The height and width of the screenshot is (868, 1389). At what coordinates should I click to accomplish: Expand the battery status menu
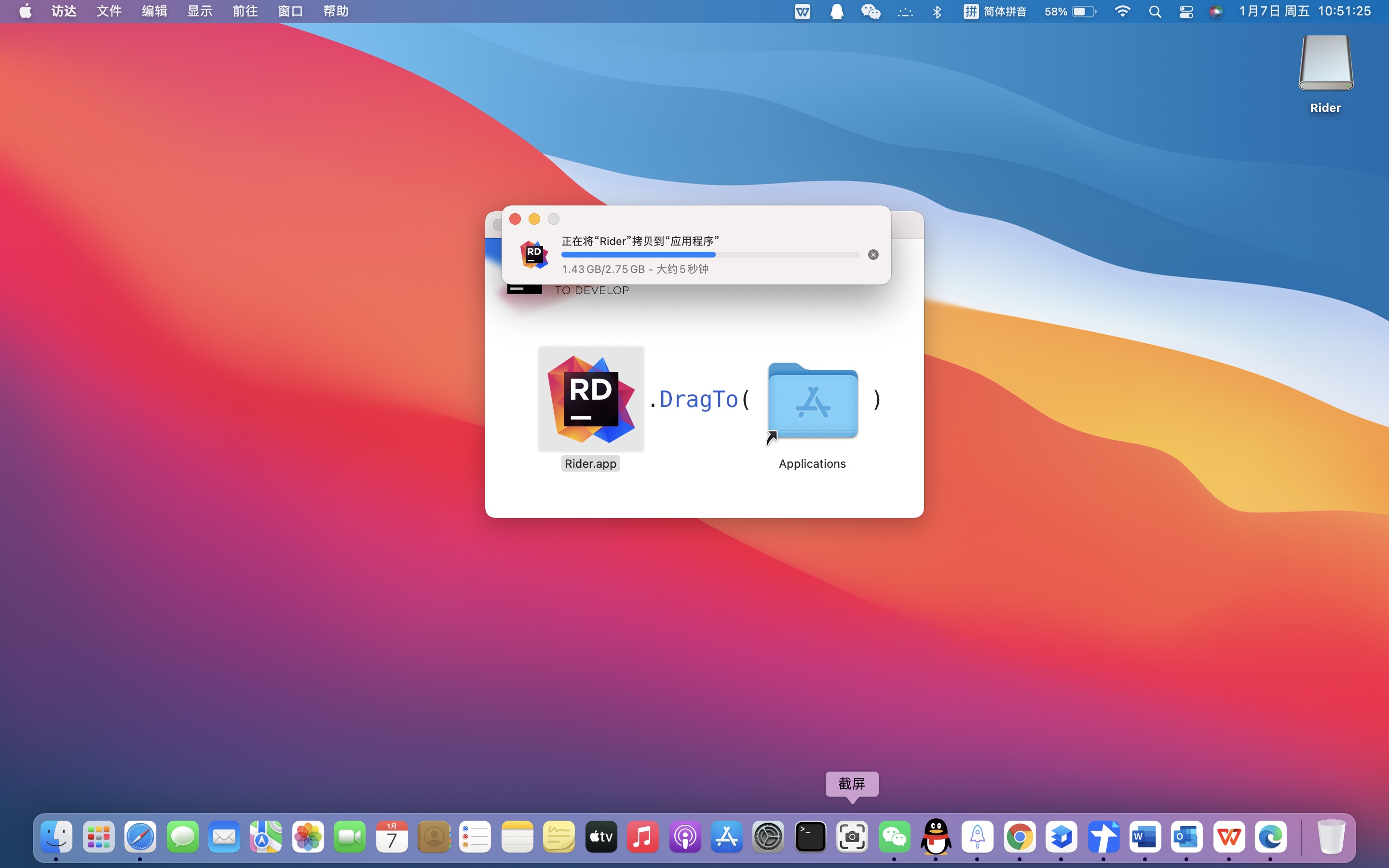pyautogui.click(x=1071, y=12)
